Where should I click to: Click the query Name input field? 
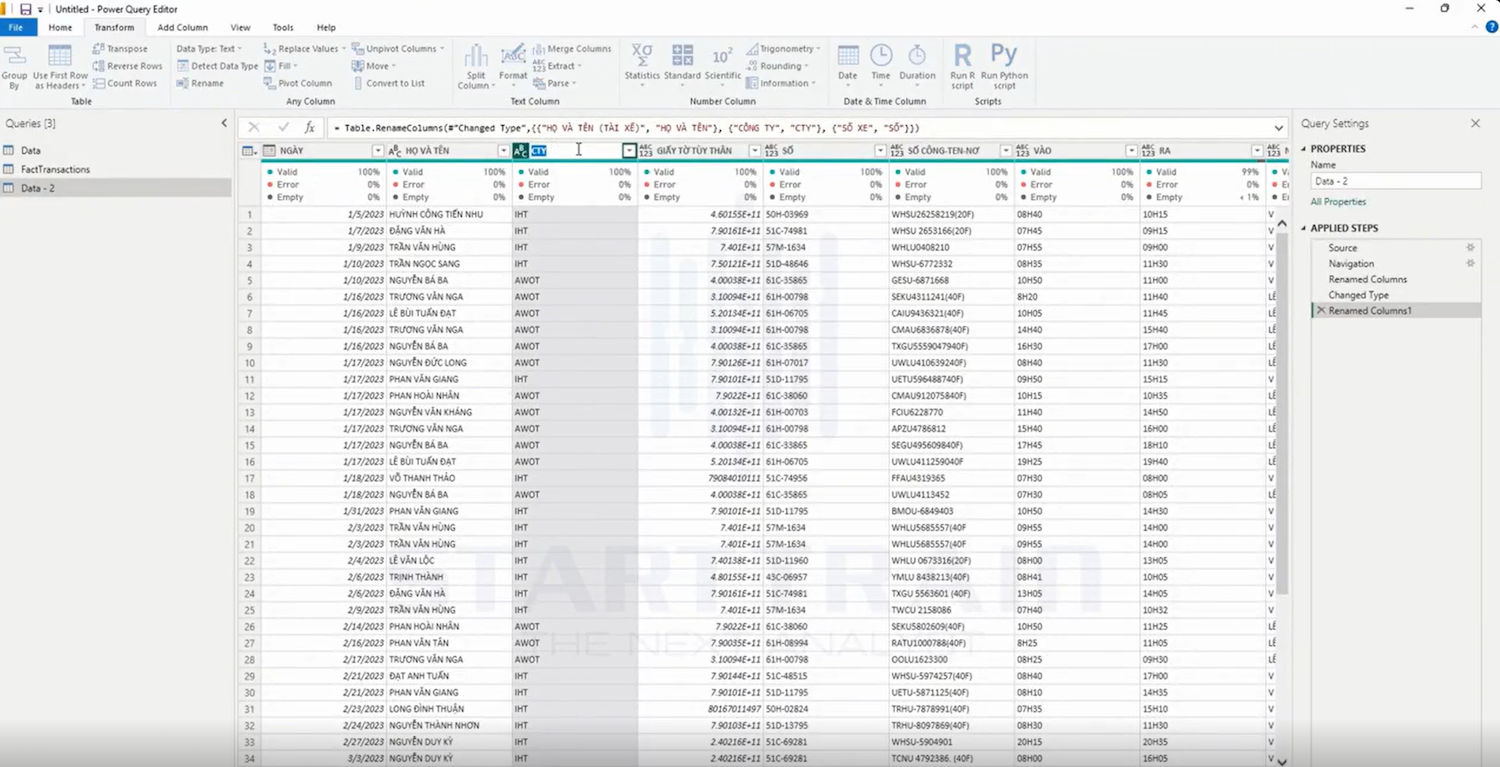(1395, 181)
